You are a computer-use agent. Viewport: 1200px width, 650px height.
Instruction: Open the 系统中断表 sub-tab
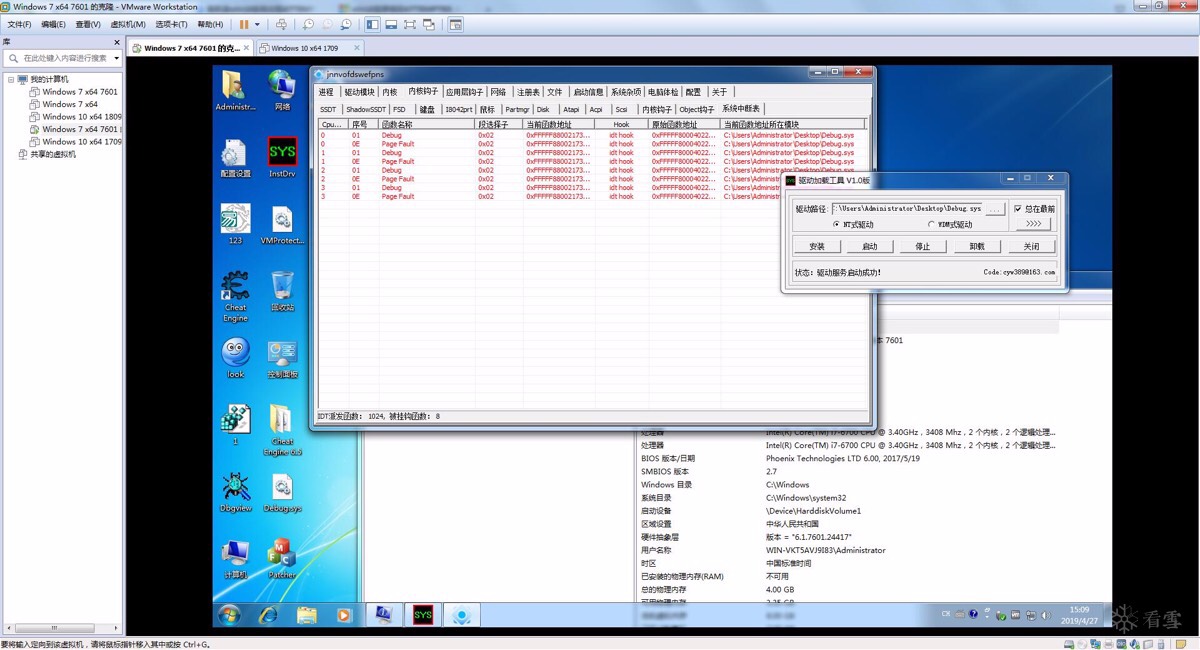[741, 109]
